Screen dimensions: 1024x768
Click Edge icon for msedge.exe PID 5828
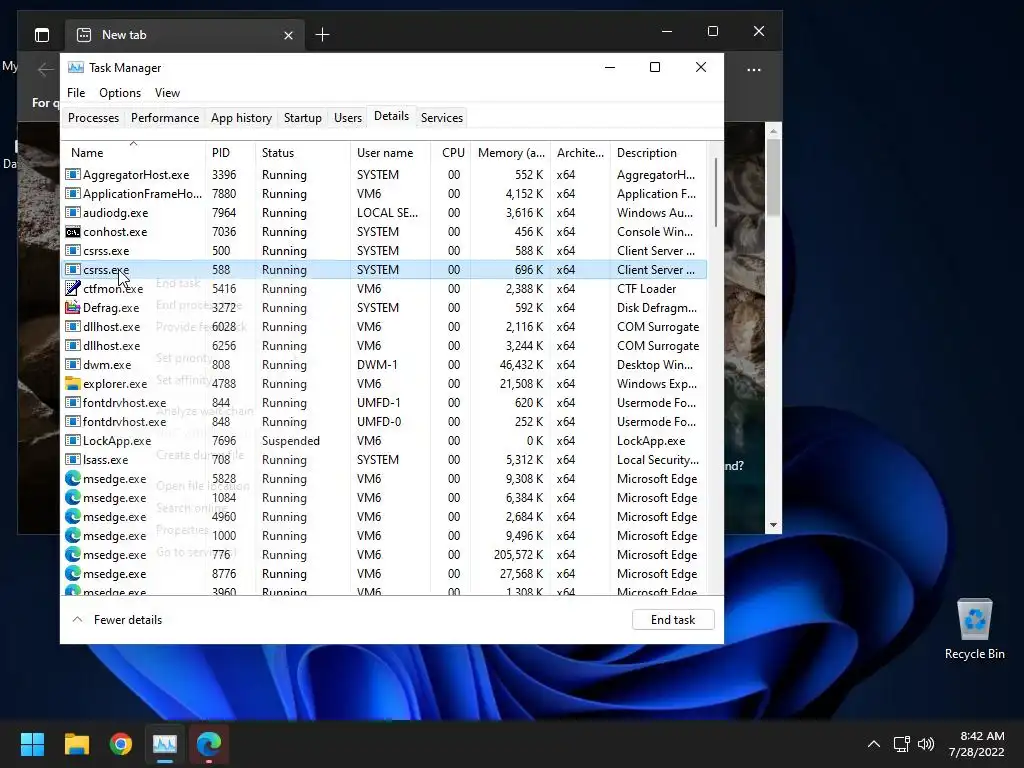point(72,479)
